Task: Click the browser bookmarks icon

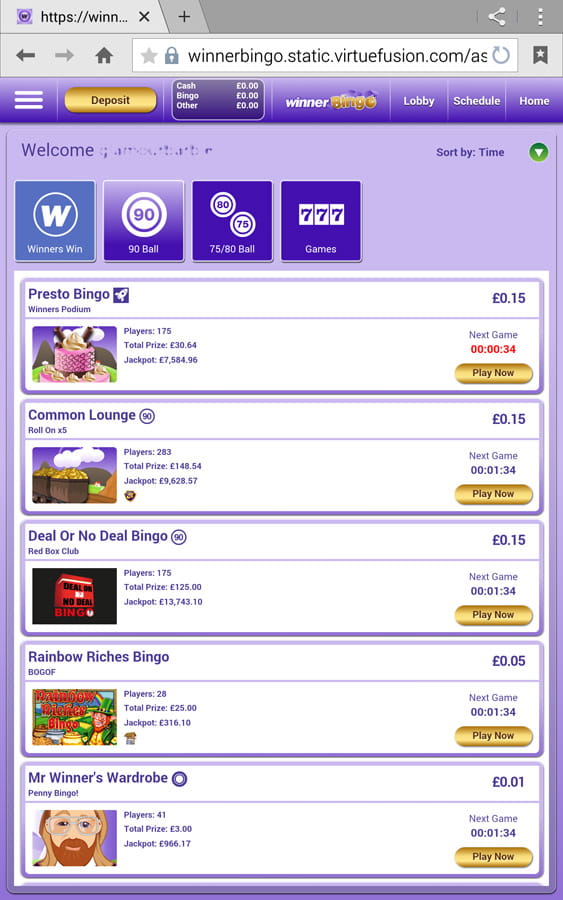Action: click(540, 55)
